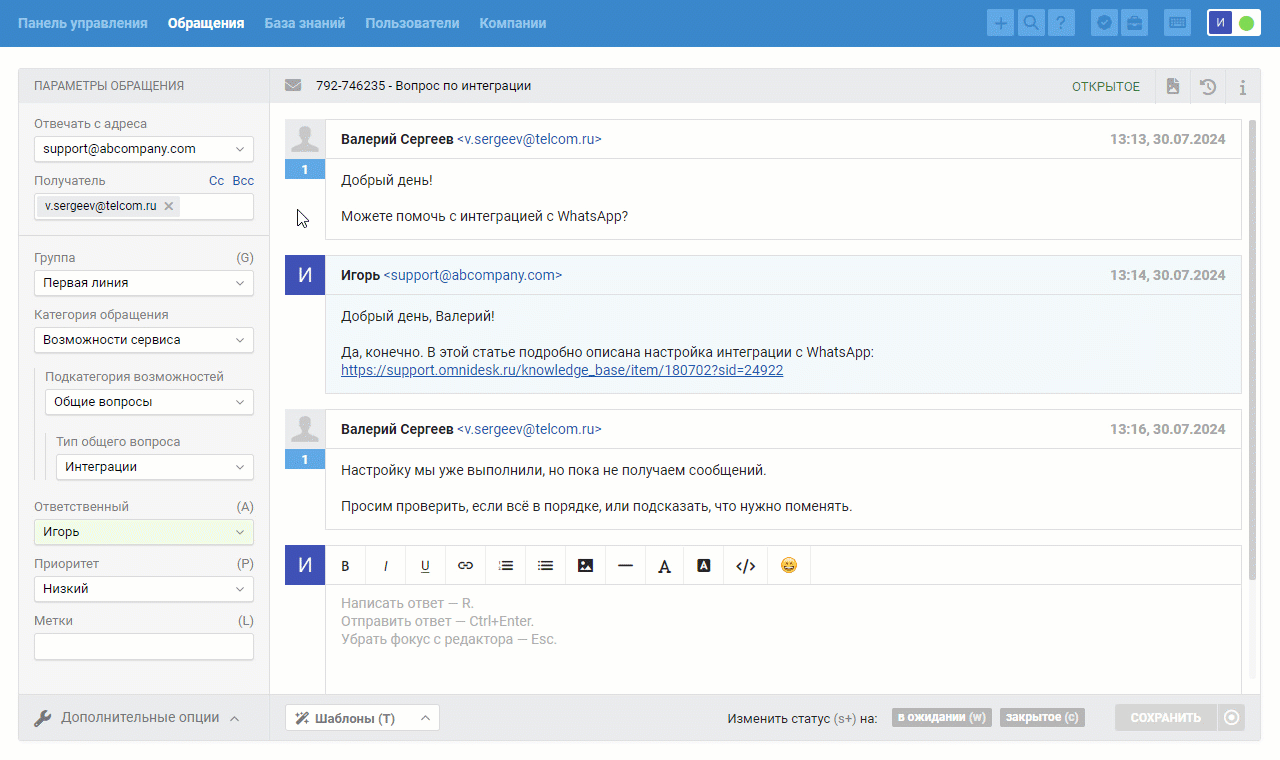
Task: Insert a bulleted list in reply
Action: (x=546, y=565)
